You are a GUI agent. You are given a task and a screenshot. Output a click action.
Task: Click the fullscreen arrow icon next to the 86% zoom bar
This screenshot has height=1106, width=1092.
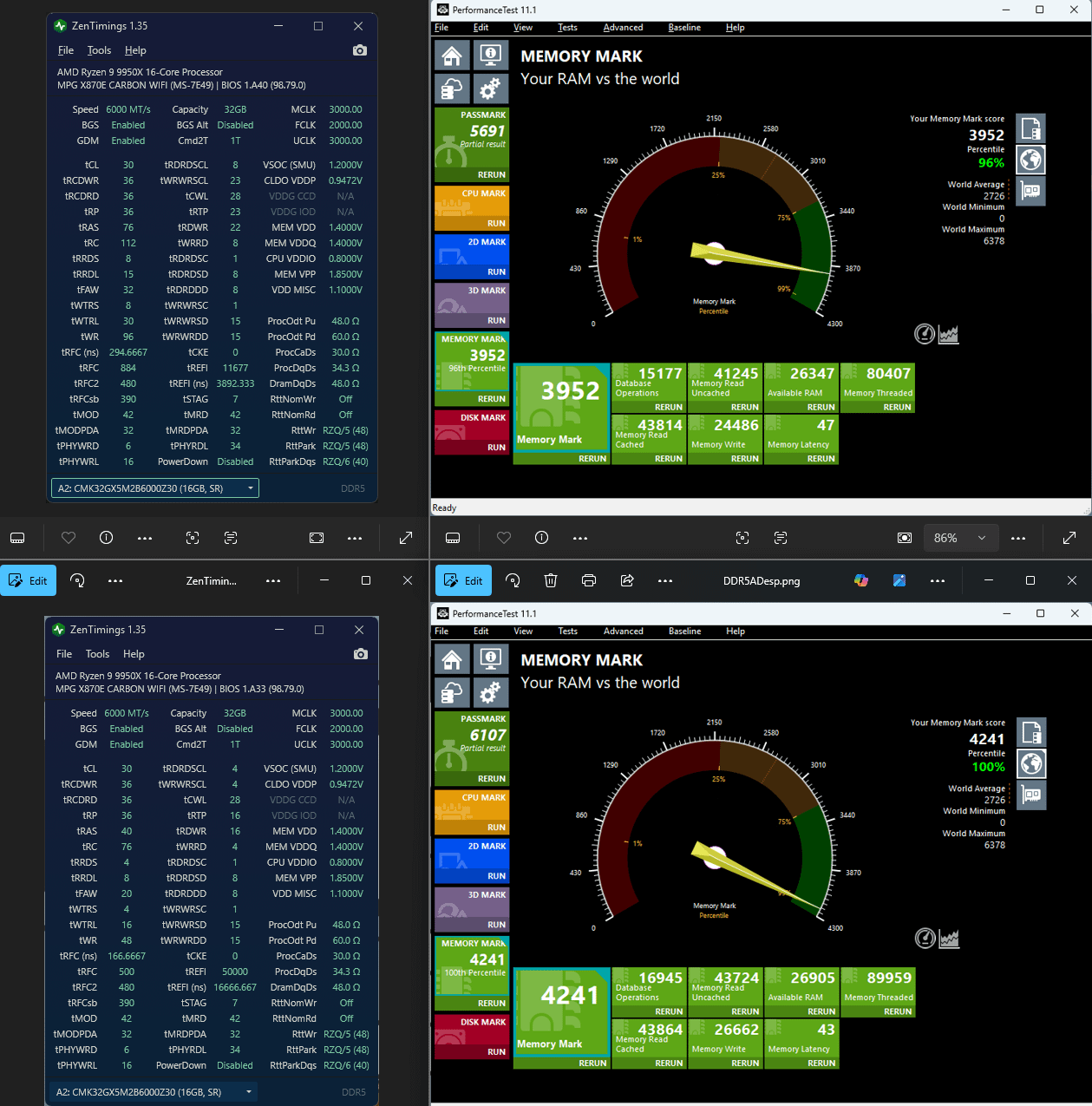(x=1069, y=538)
